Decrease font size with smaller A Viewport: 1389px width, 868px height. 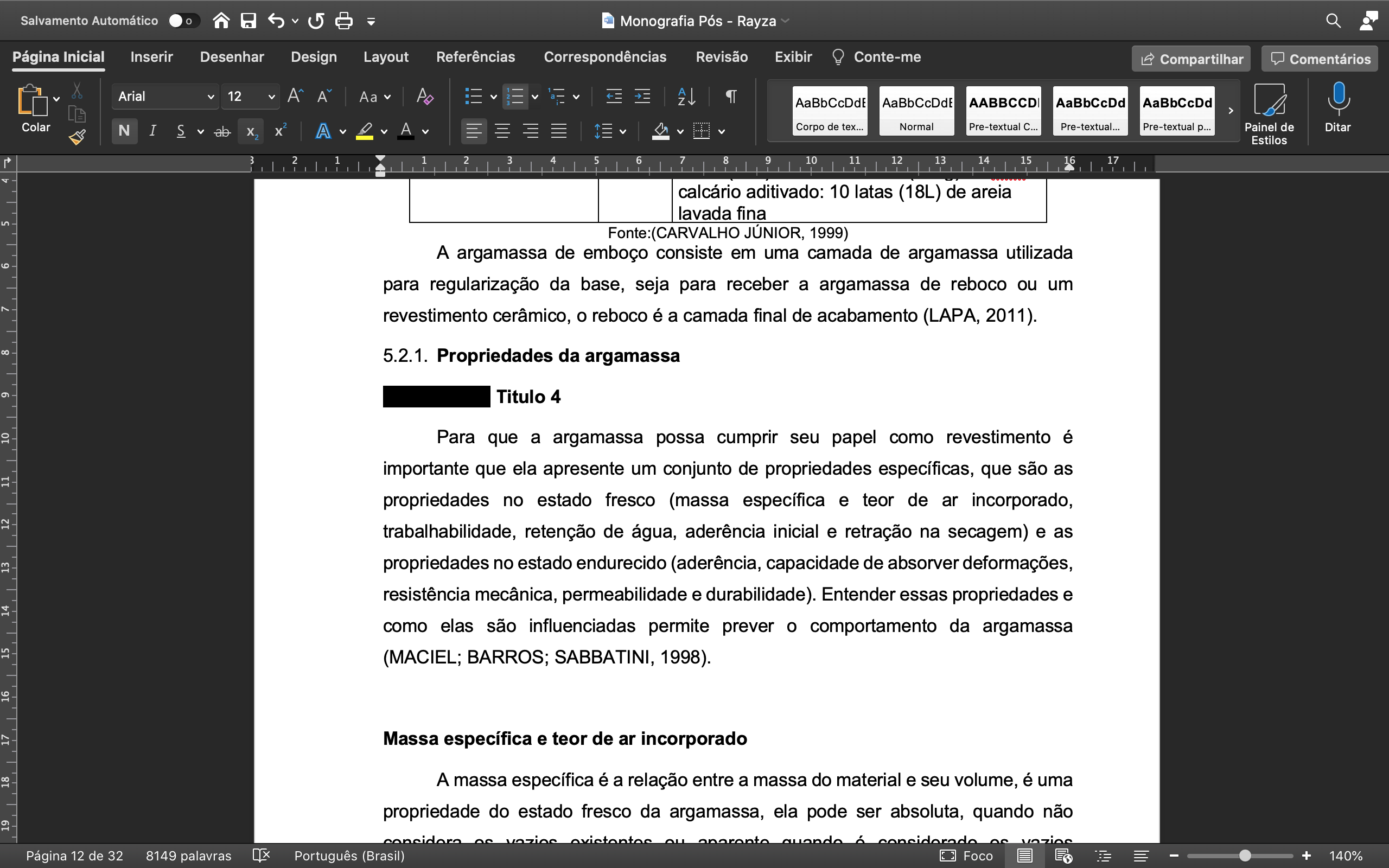pyautogui.click(x=324, y=95)
